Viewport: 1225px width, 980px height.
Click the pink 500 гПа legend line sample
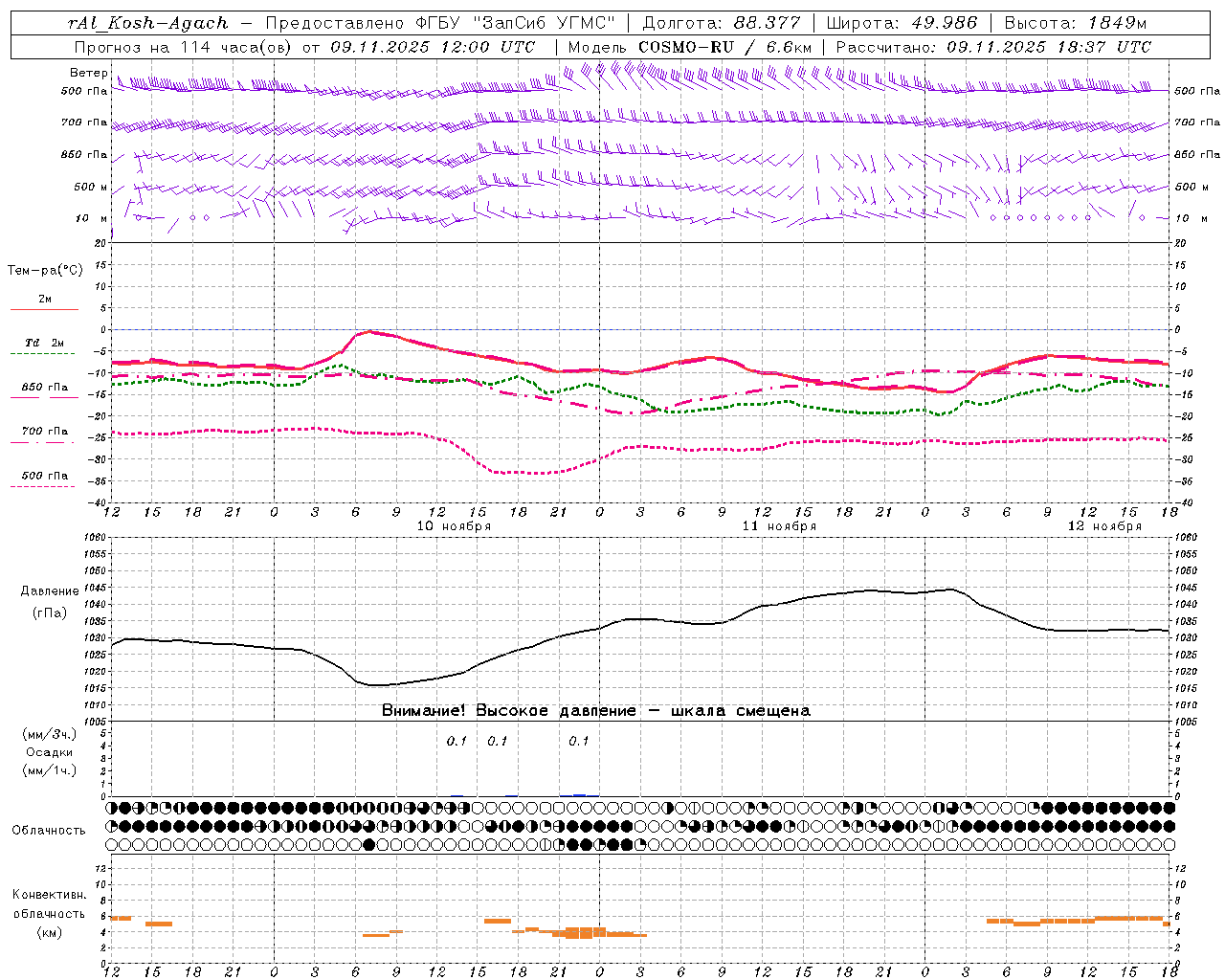[43, 487]
